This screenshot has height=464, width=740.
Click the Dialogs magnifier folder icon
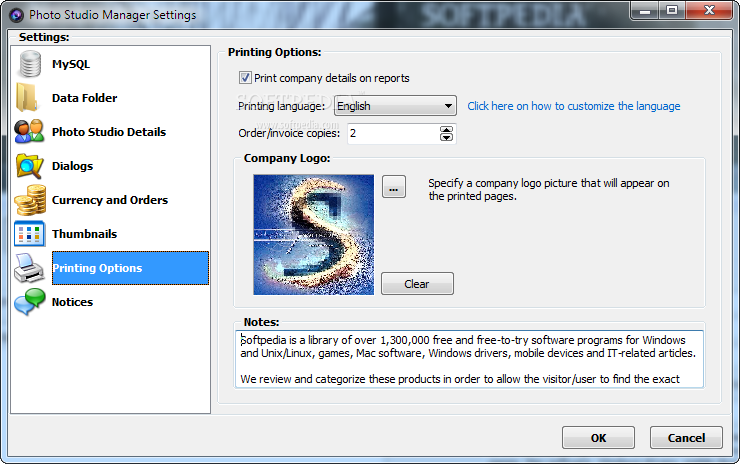tap(29, 166)
